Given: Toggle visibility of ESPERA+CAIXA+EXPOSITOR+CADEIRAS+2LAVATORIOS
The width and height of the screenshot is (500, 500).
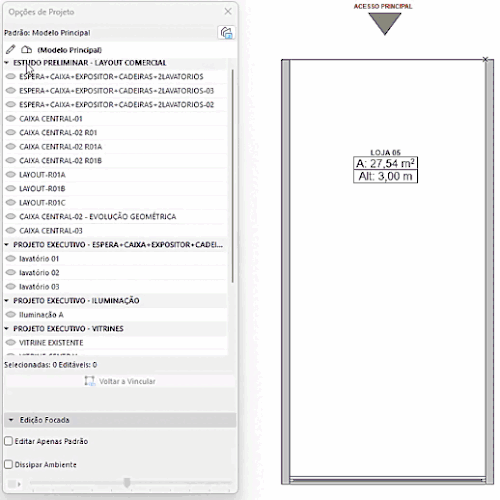Looking at the screenshot, I should [x=11, y=76].
